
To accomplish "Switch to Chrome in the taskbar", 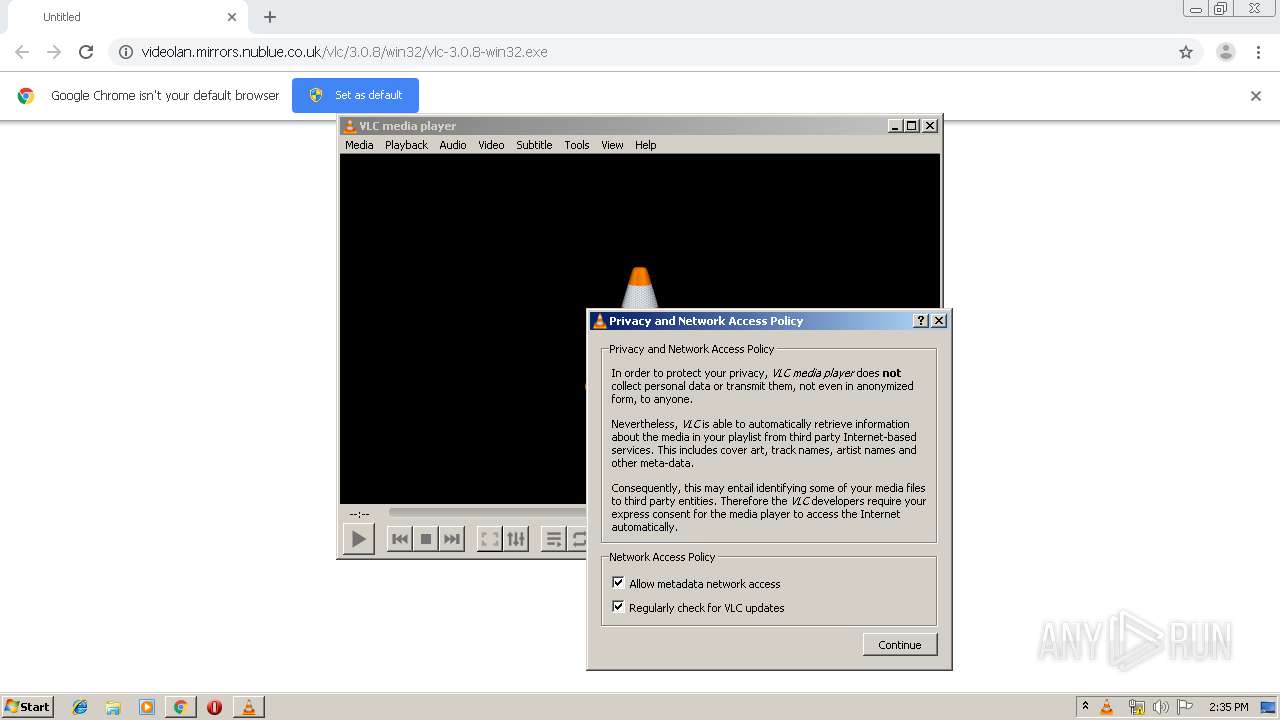I will click(180, 707).
